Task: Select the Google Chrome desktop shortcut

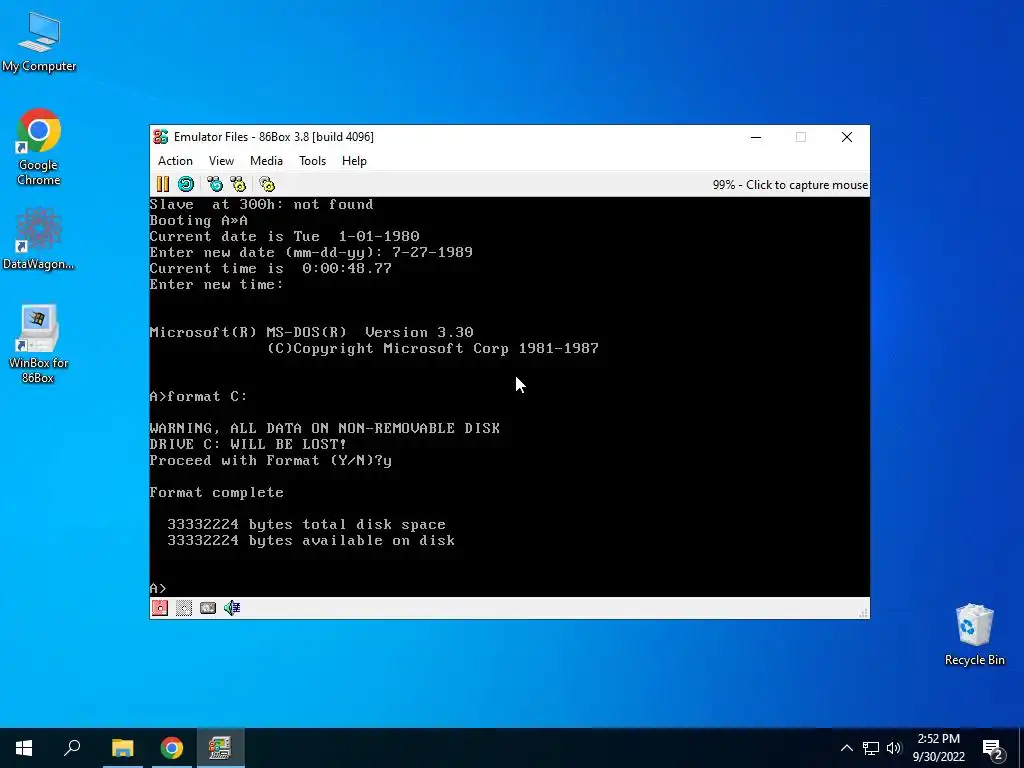Action: click(x=39, y=148)
